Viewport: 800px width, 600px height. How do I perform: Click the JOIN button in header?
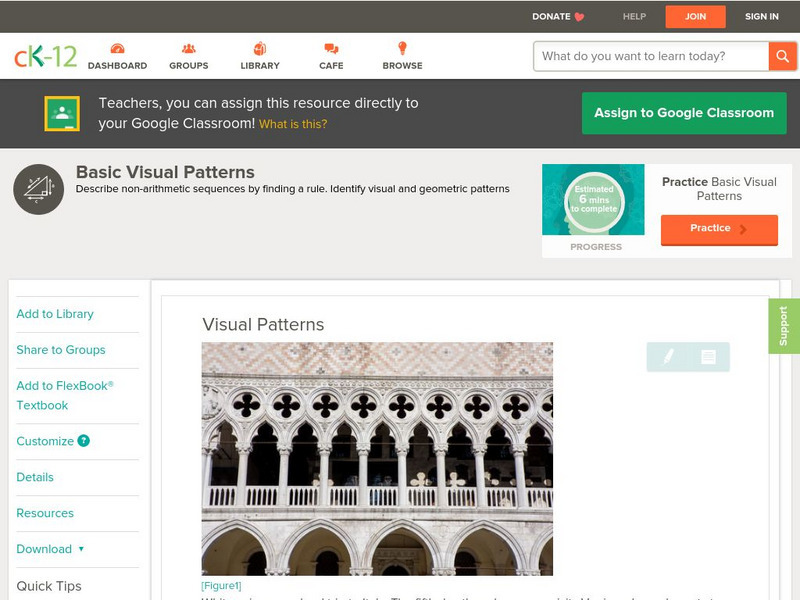(695, 16)
